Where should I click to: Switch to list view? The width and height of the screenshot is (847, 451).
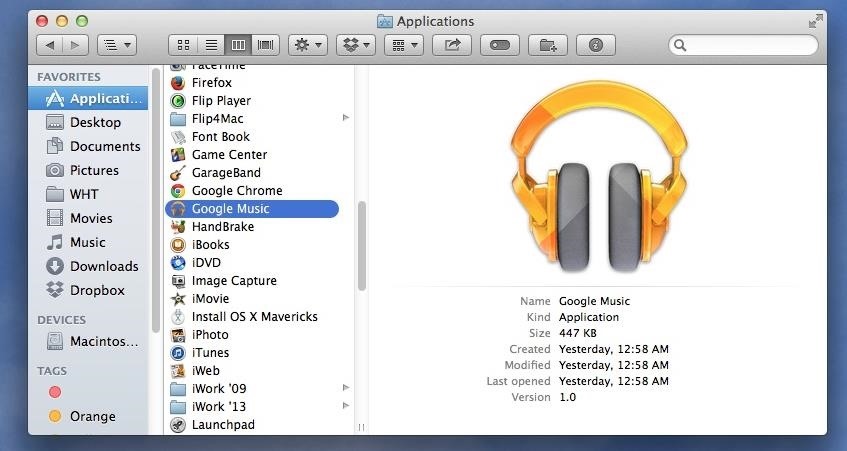[211, 45]
